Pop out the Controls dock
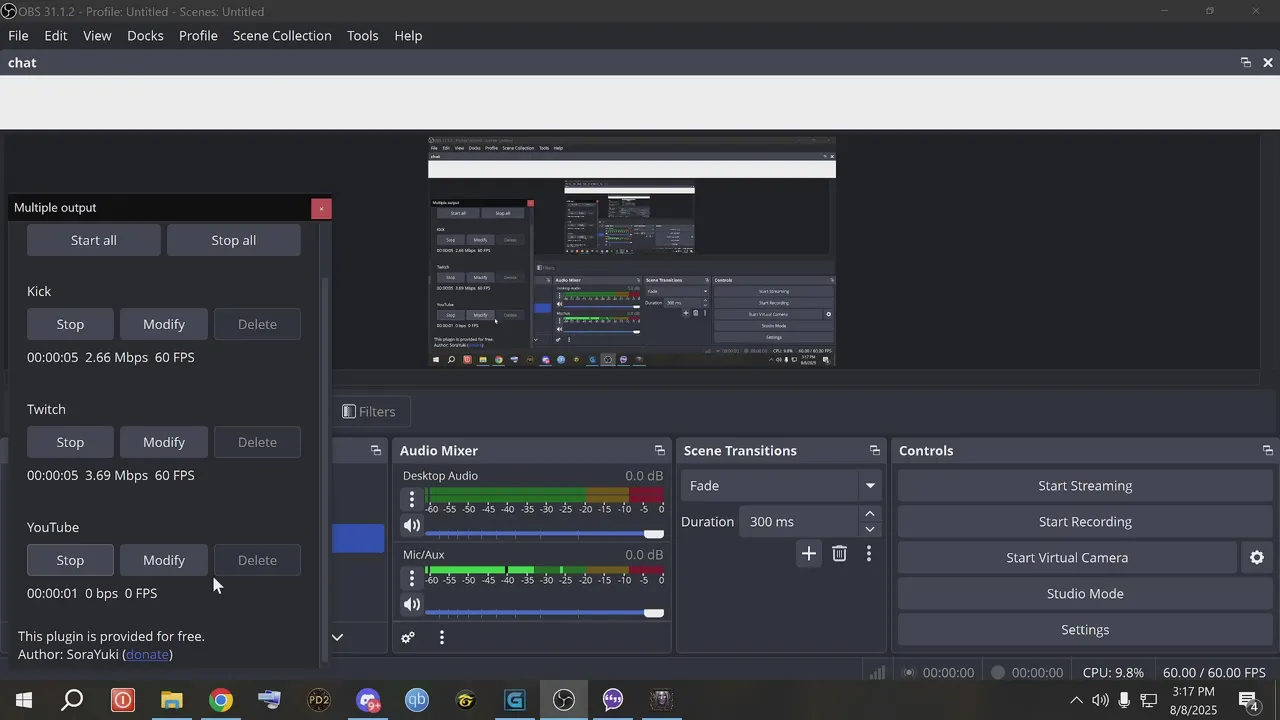The image size is (1280, 720). pyautogui.click(x=1268, y=451)
